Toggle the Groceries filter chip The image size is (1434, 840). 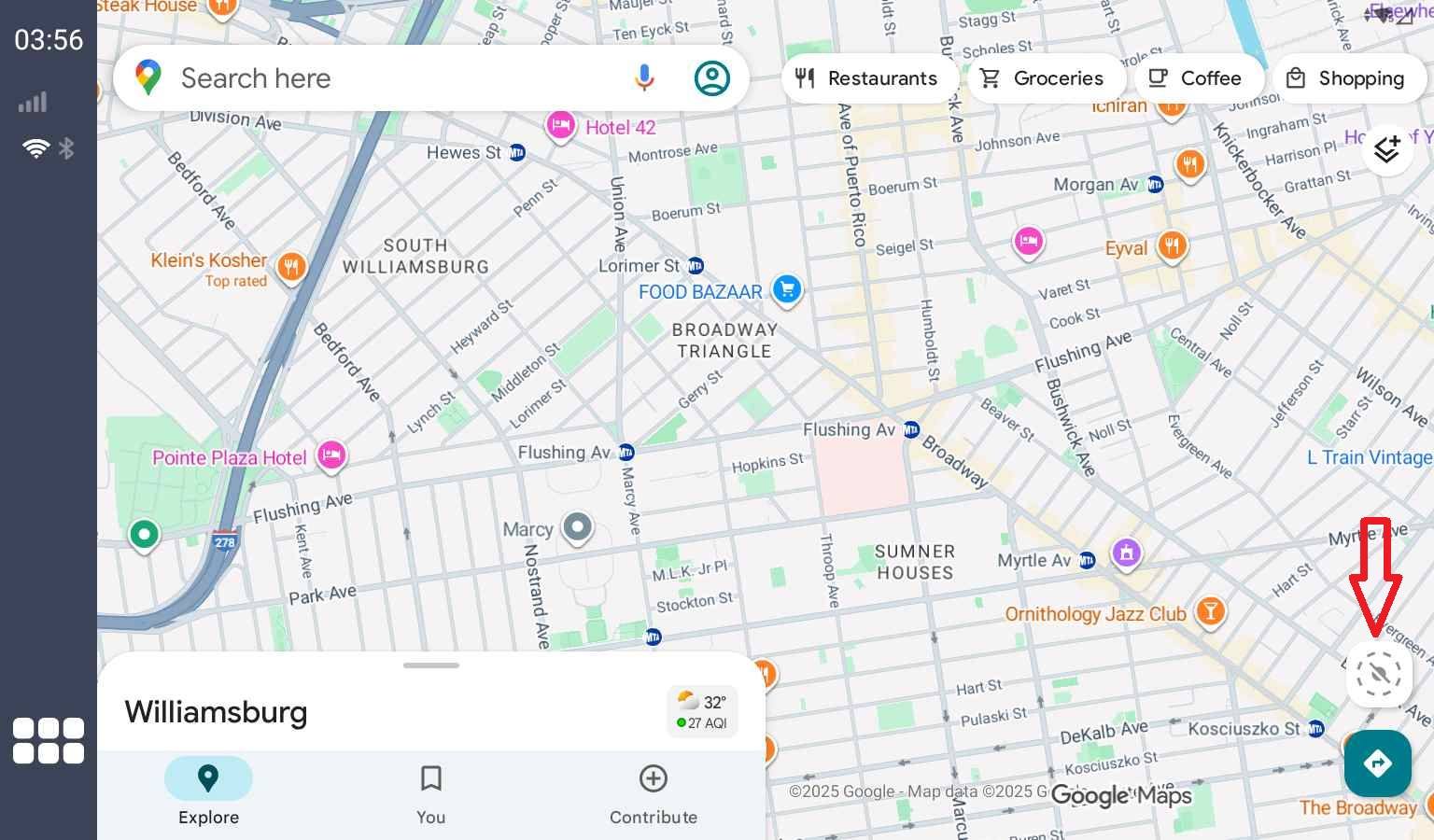coord(1046,78)
